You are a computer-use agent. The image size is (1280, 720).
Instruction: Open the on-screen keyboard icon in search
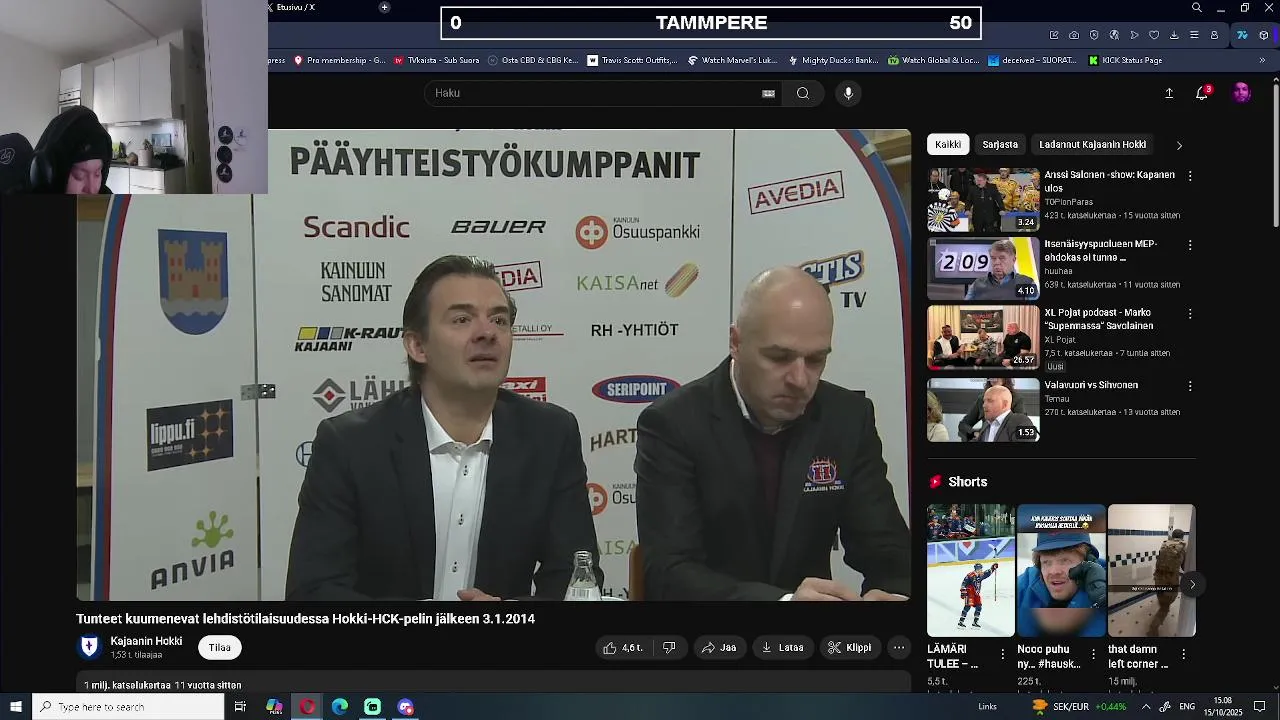click(768, 93)
